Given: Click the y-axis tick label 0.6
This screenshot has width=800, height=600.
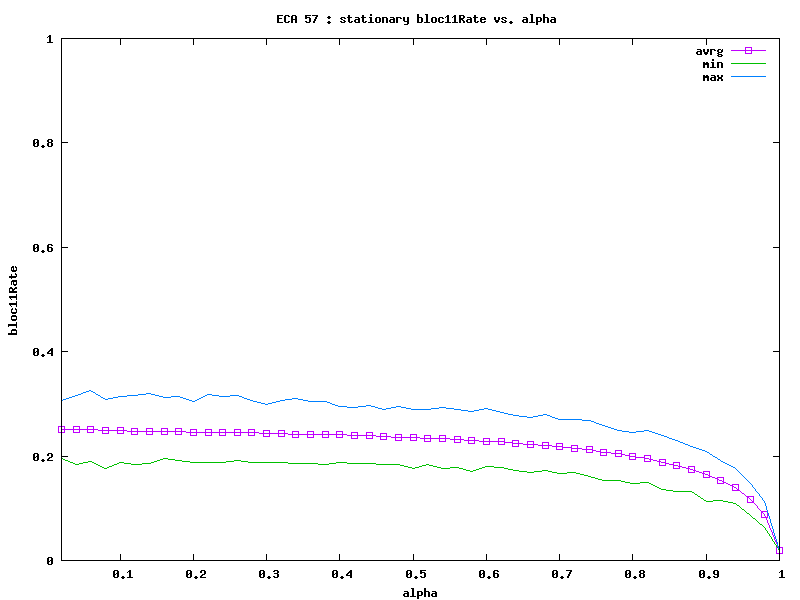Looking at the screenshot, I should pyautogui.click(x=44, y=248).
